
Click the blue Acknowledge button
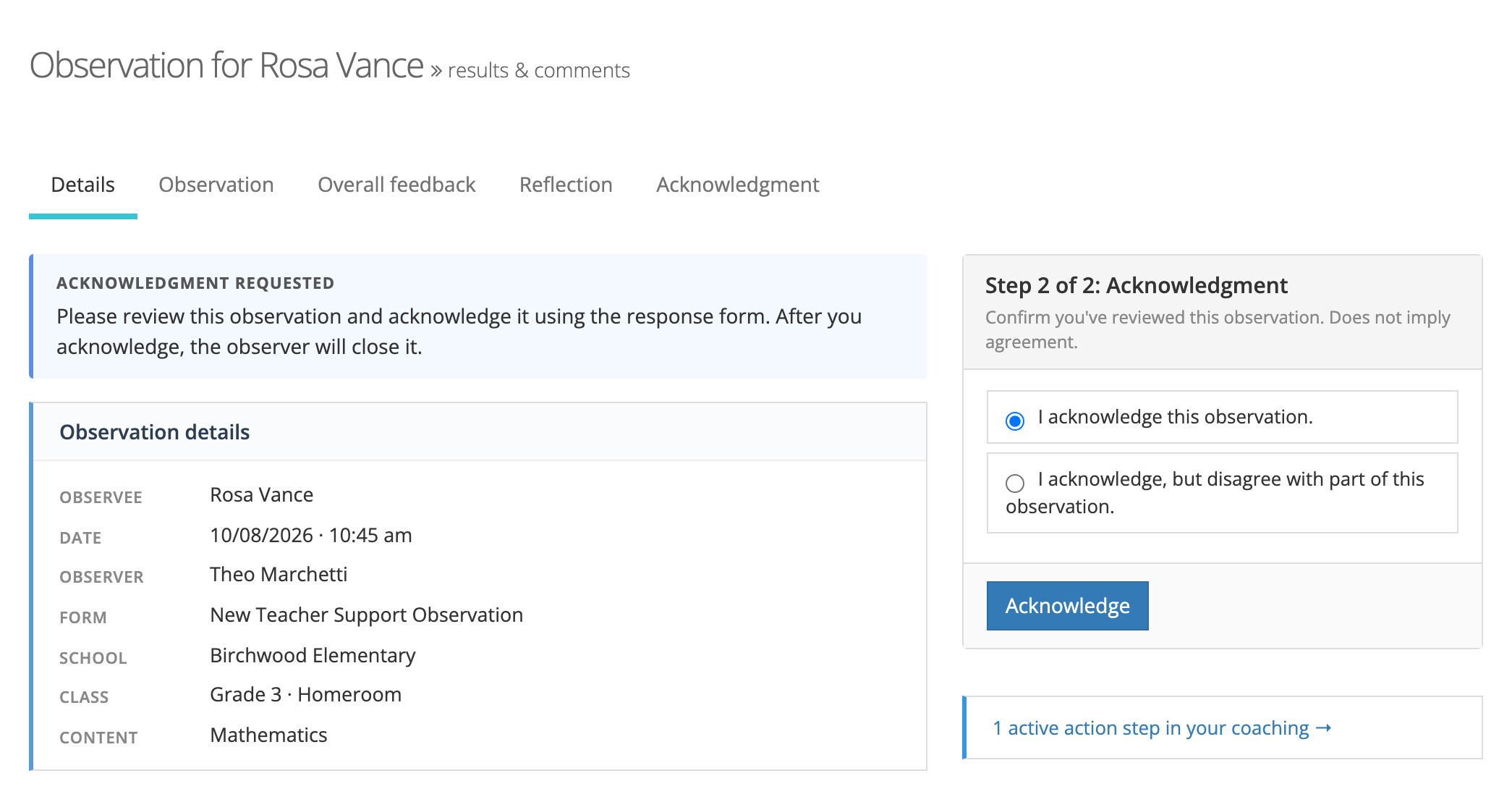pyautogui.click(x=1067, y=606)
